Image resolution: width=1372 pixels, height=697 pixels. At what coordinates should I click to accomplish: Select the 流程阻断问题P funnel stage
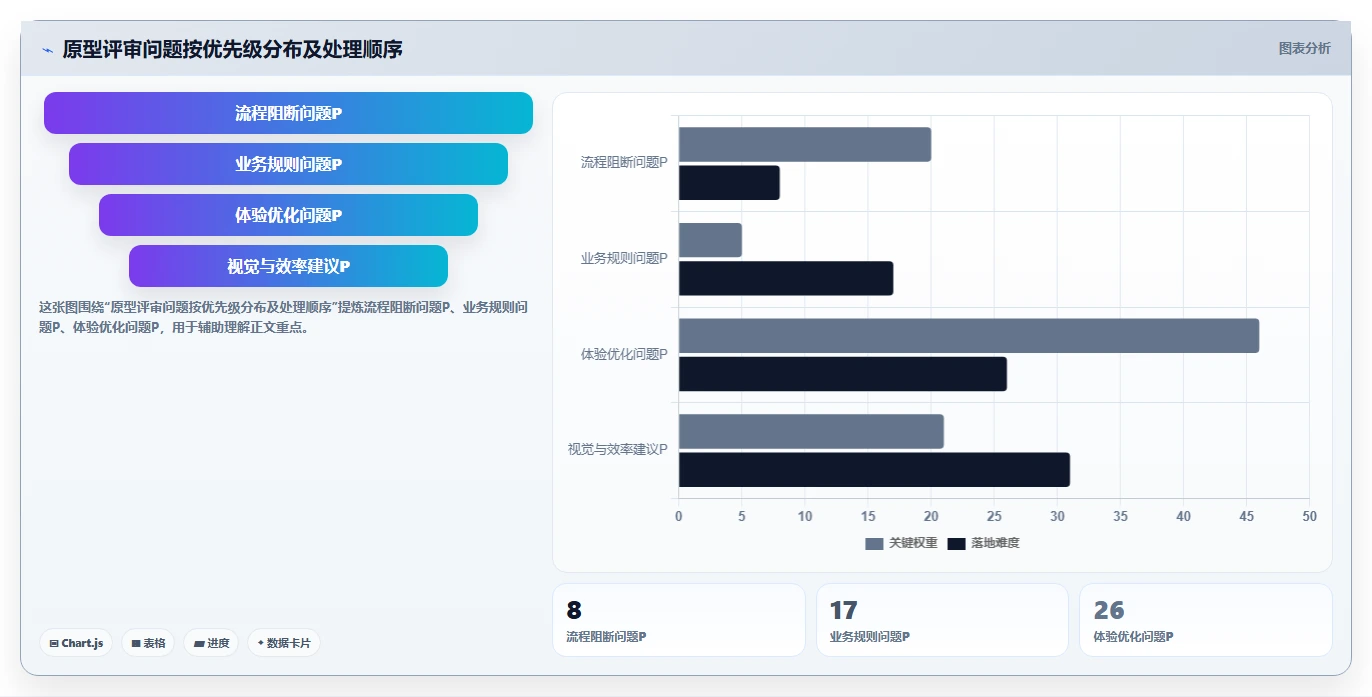click(288, 113)
